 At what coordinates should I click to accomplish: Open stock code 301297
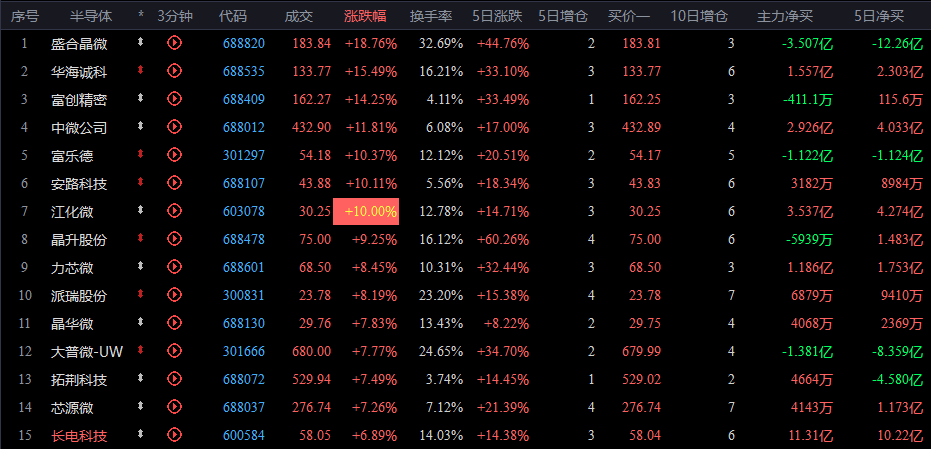click(244, 156)
